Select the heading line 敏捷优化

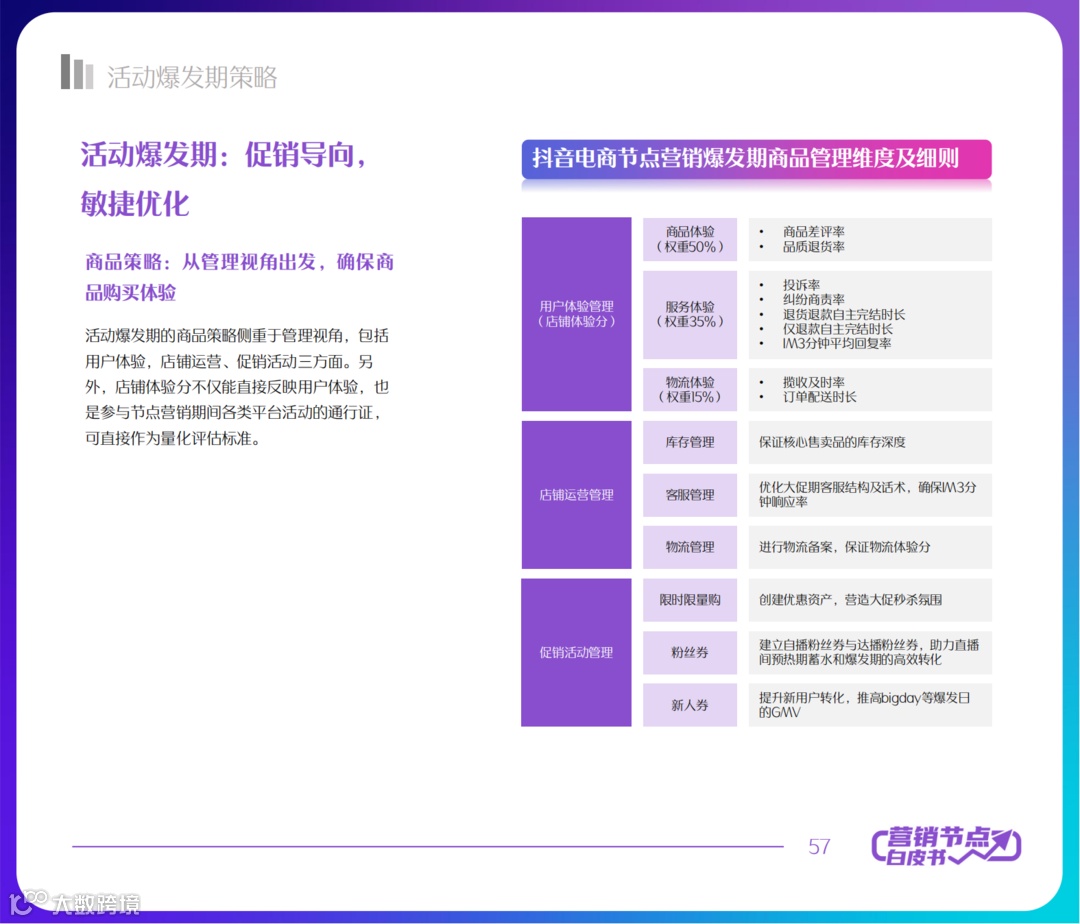point(135,204)
